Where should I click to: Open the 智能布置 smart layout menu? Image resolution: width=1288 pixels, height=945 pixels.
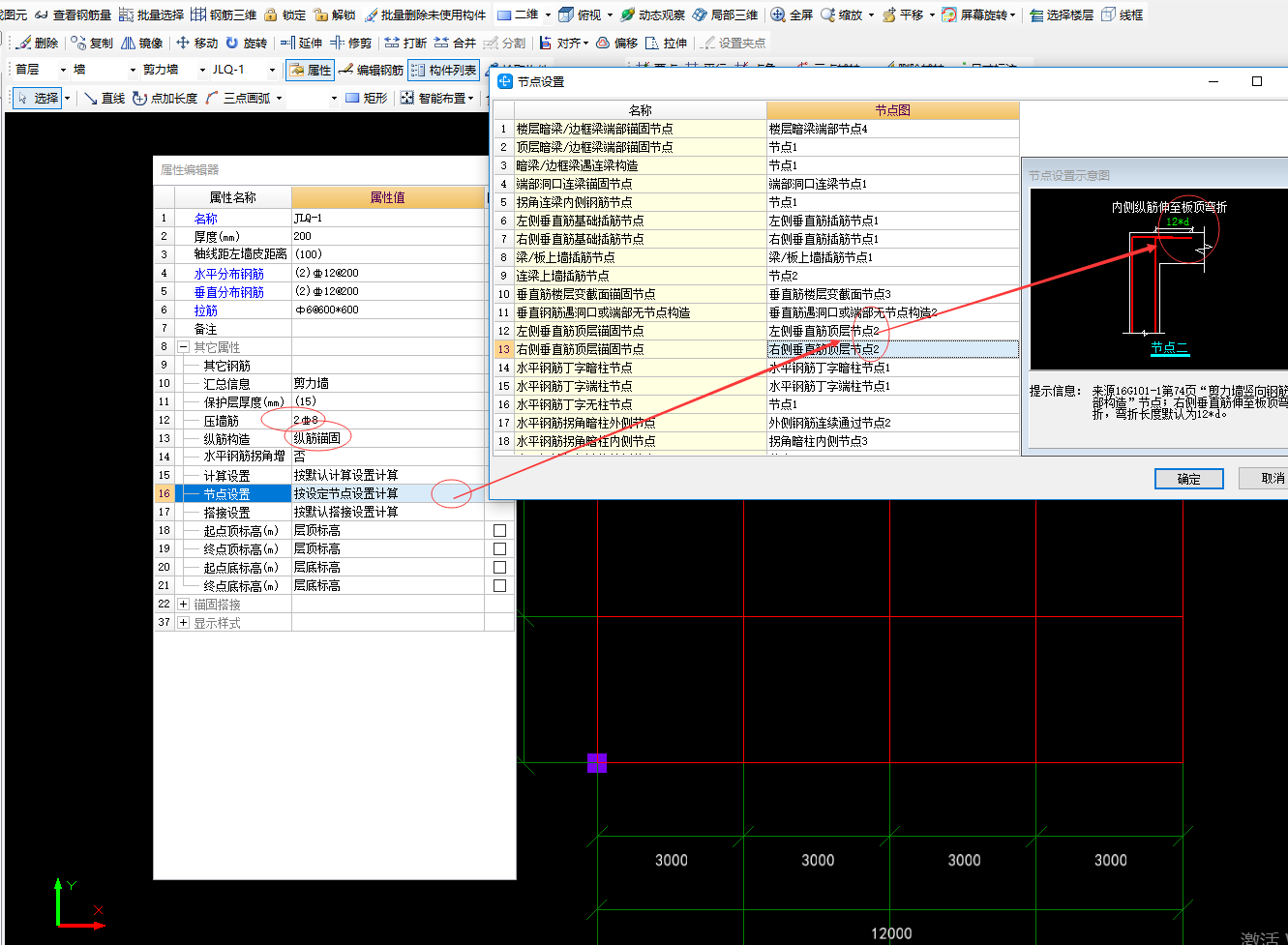(x=437, y=98)
